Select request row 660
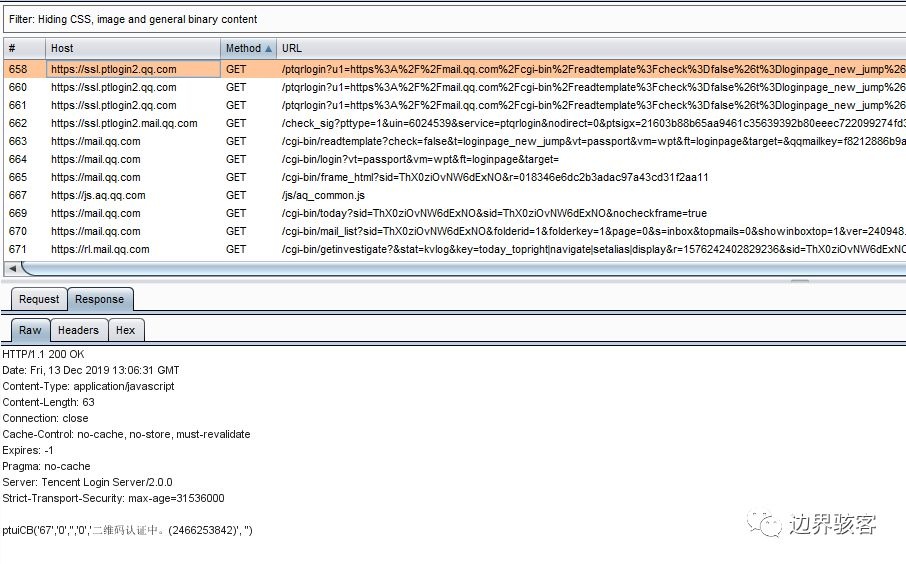906x564 pixels. [454, 87]
